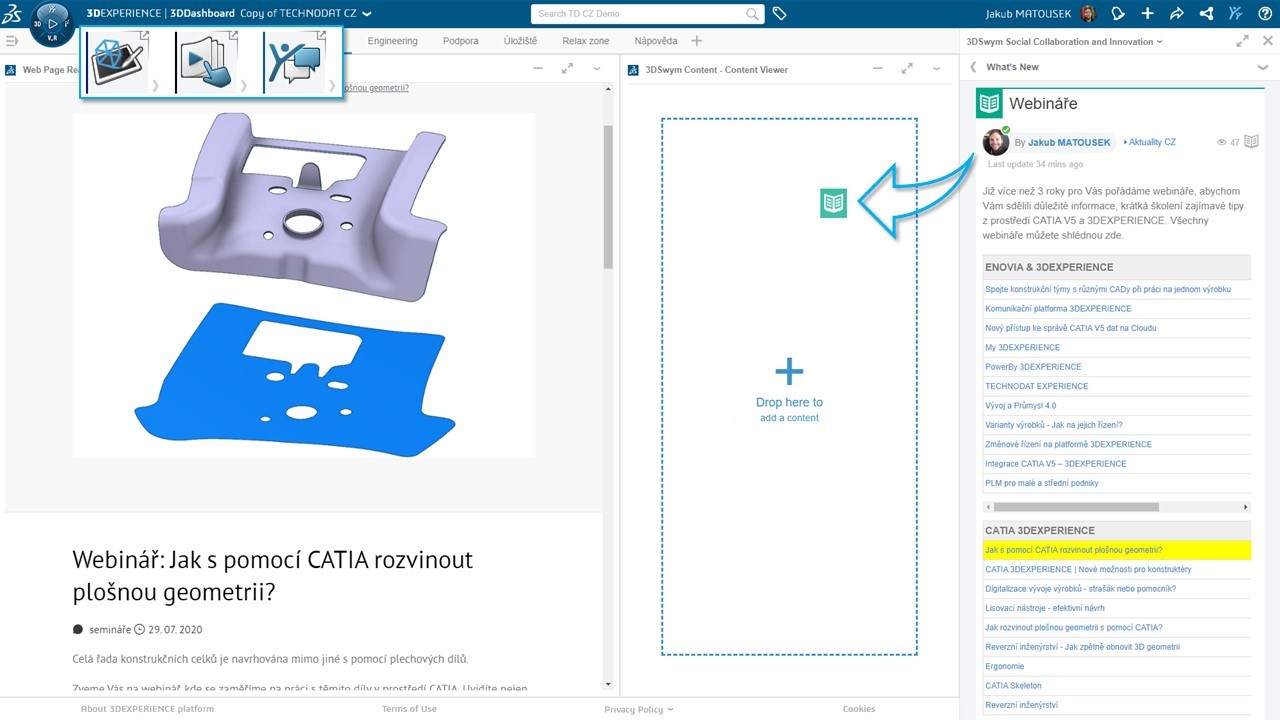Click the share arrow icon
The image size is (1280, 720).
1177,14
